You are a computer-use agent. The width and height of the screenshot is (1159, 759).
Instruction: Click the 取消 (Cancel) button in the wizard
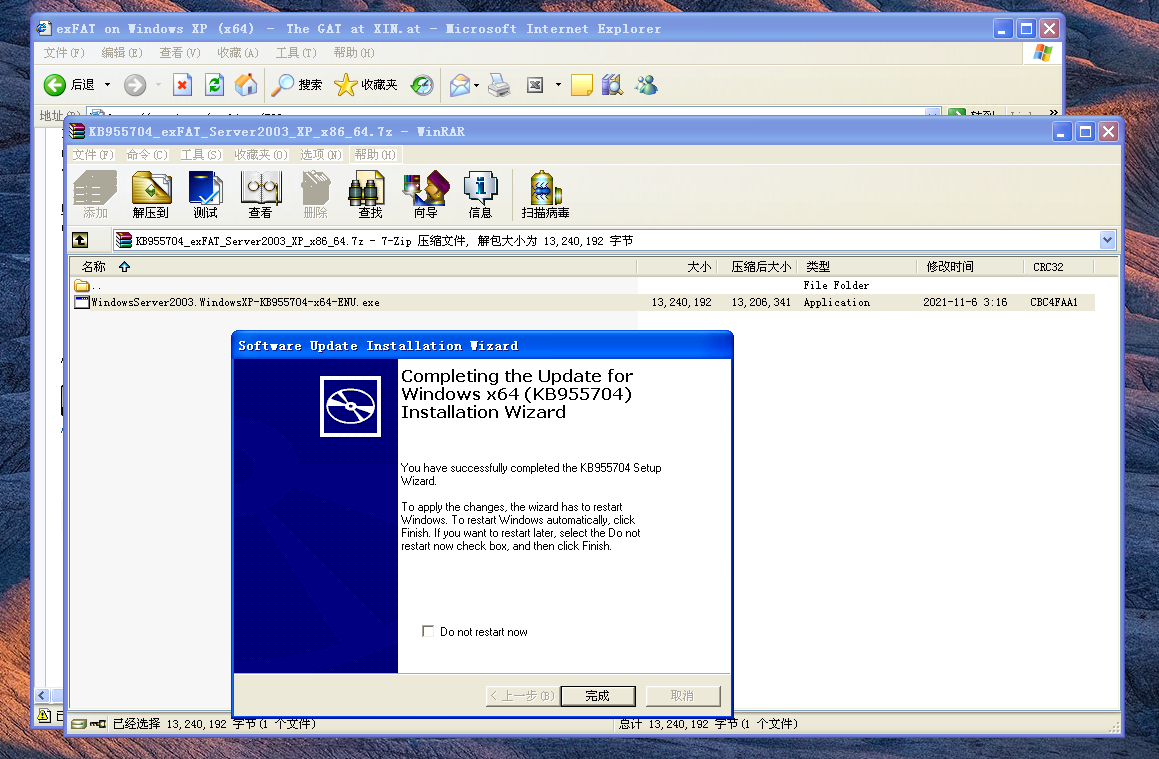coord(682,695)
